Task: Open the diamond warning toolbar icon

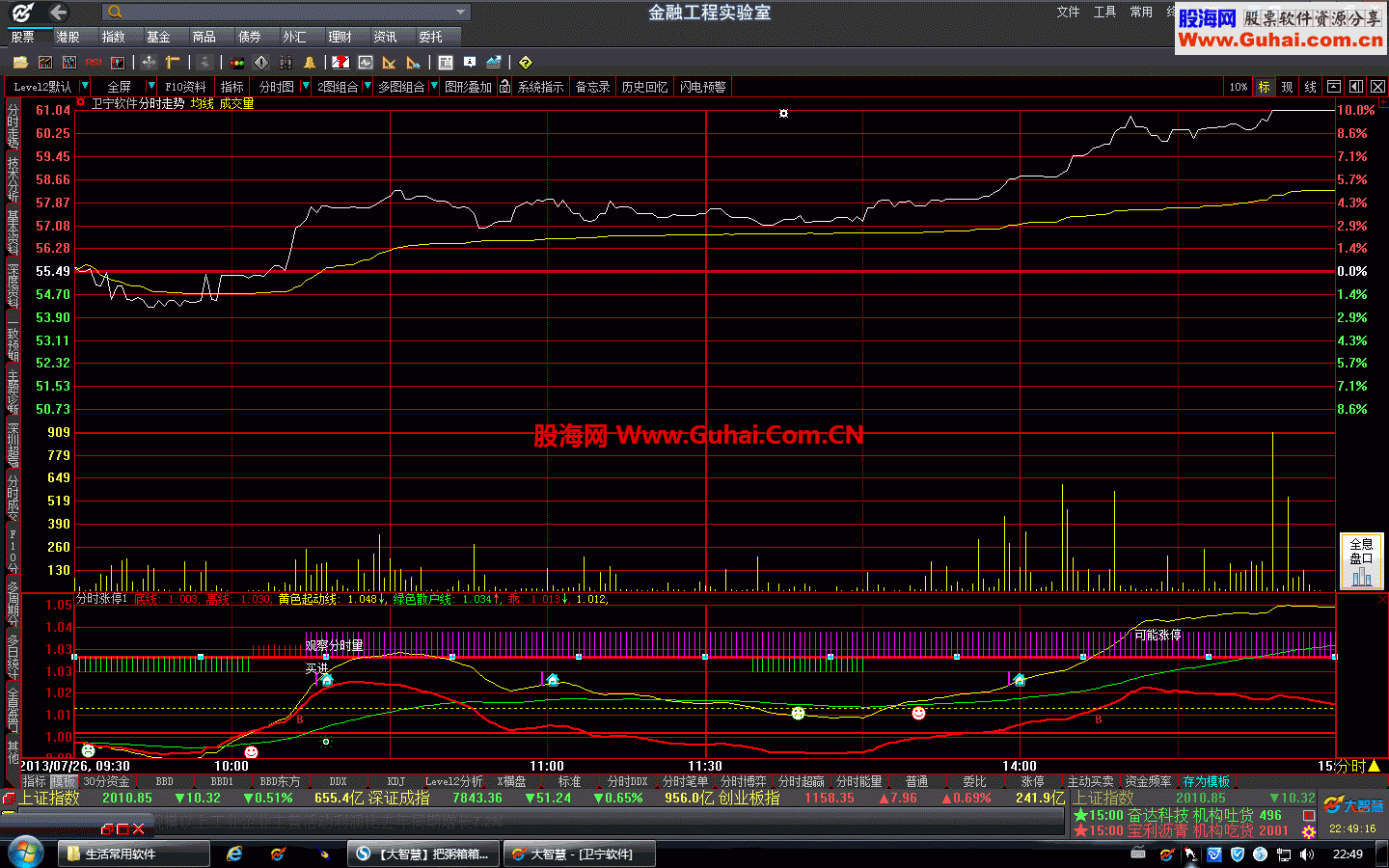Action: coord(261,63)
